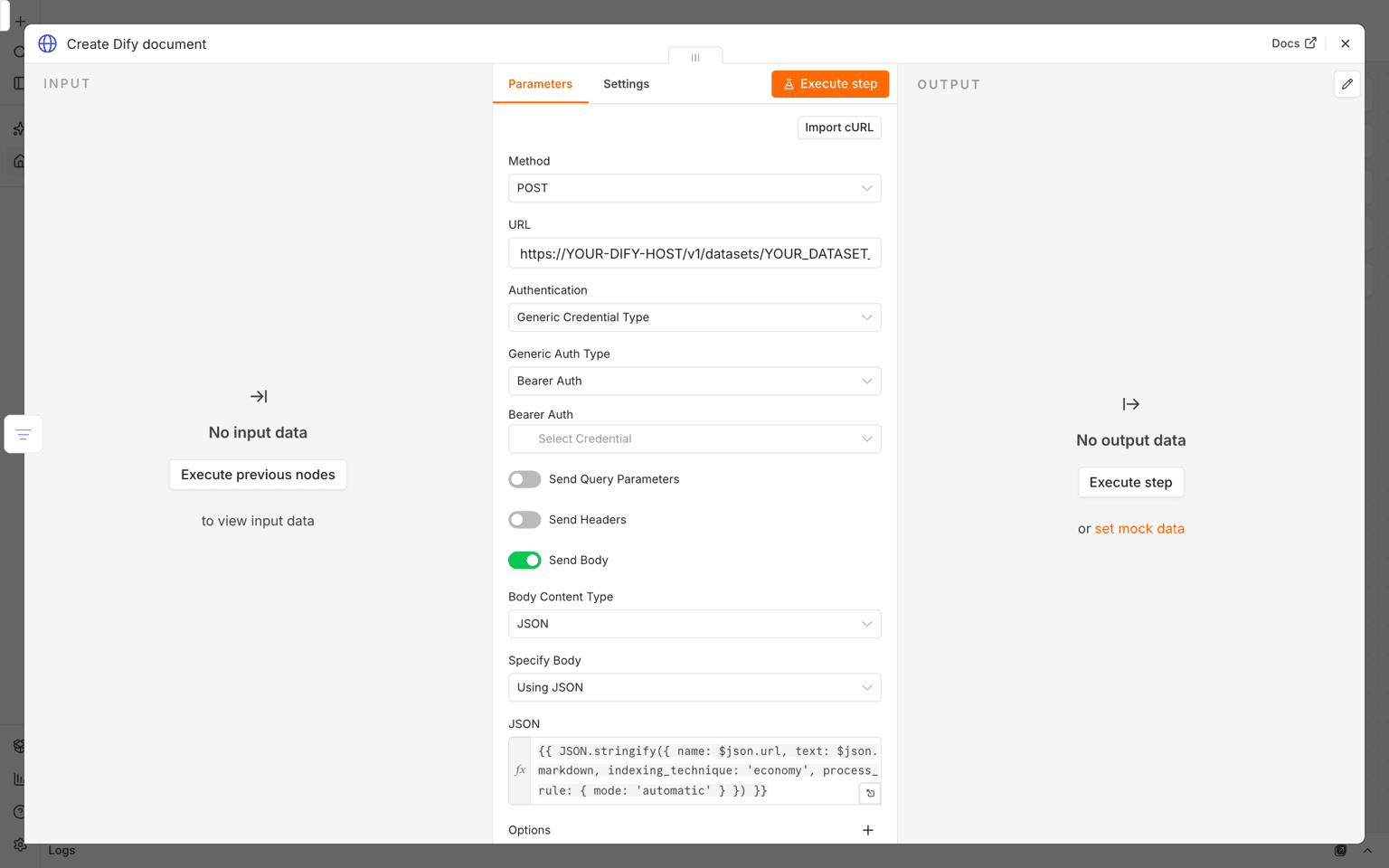
Task: Click the "No input data" text
Action: [x=258, y=433]
